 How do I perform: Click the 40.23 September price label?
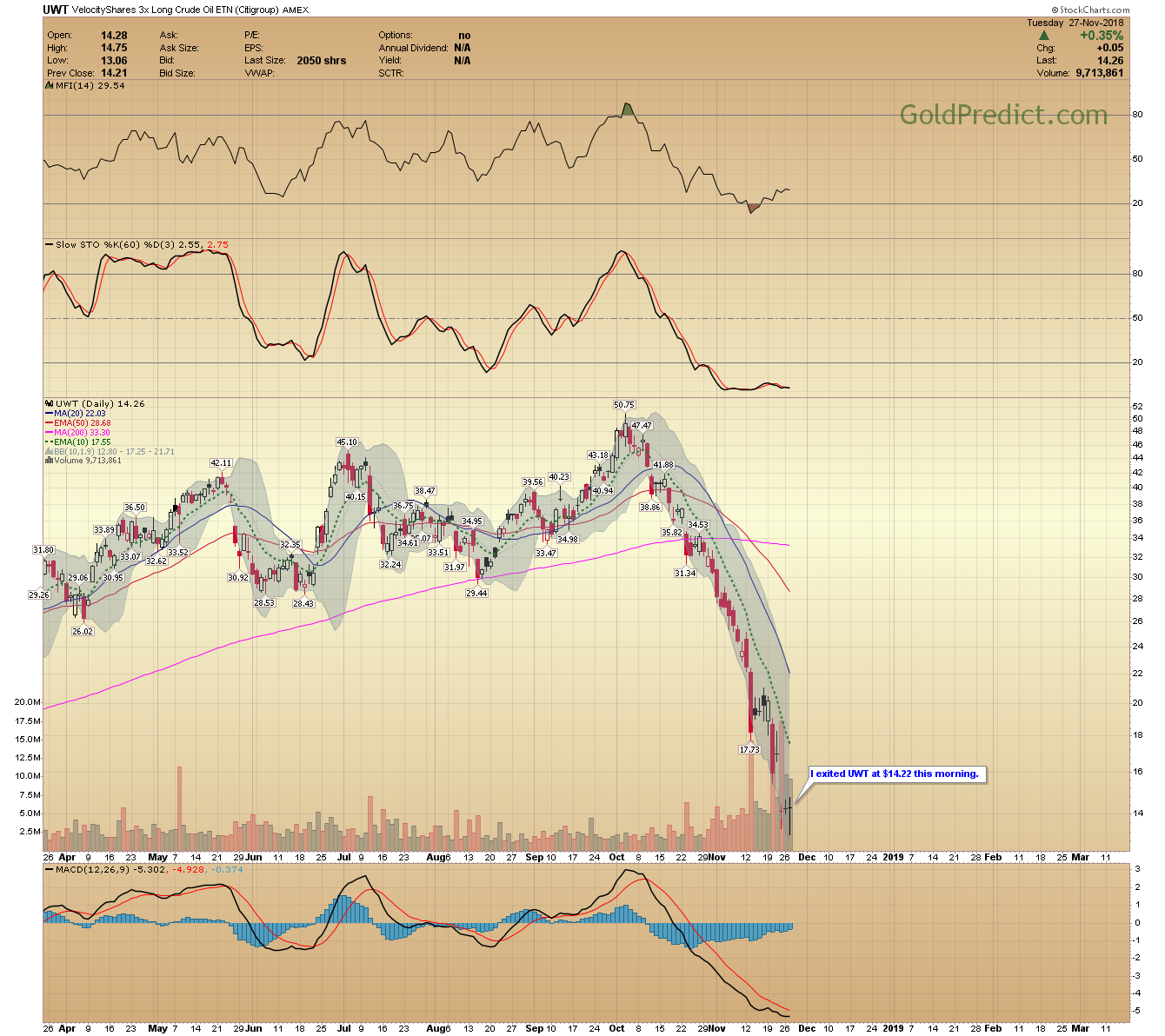559,477
